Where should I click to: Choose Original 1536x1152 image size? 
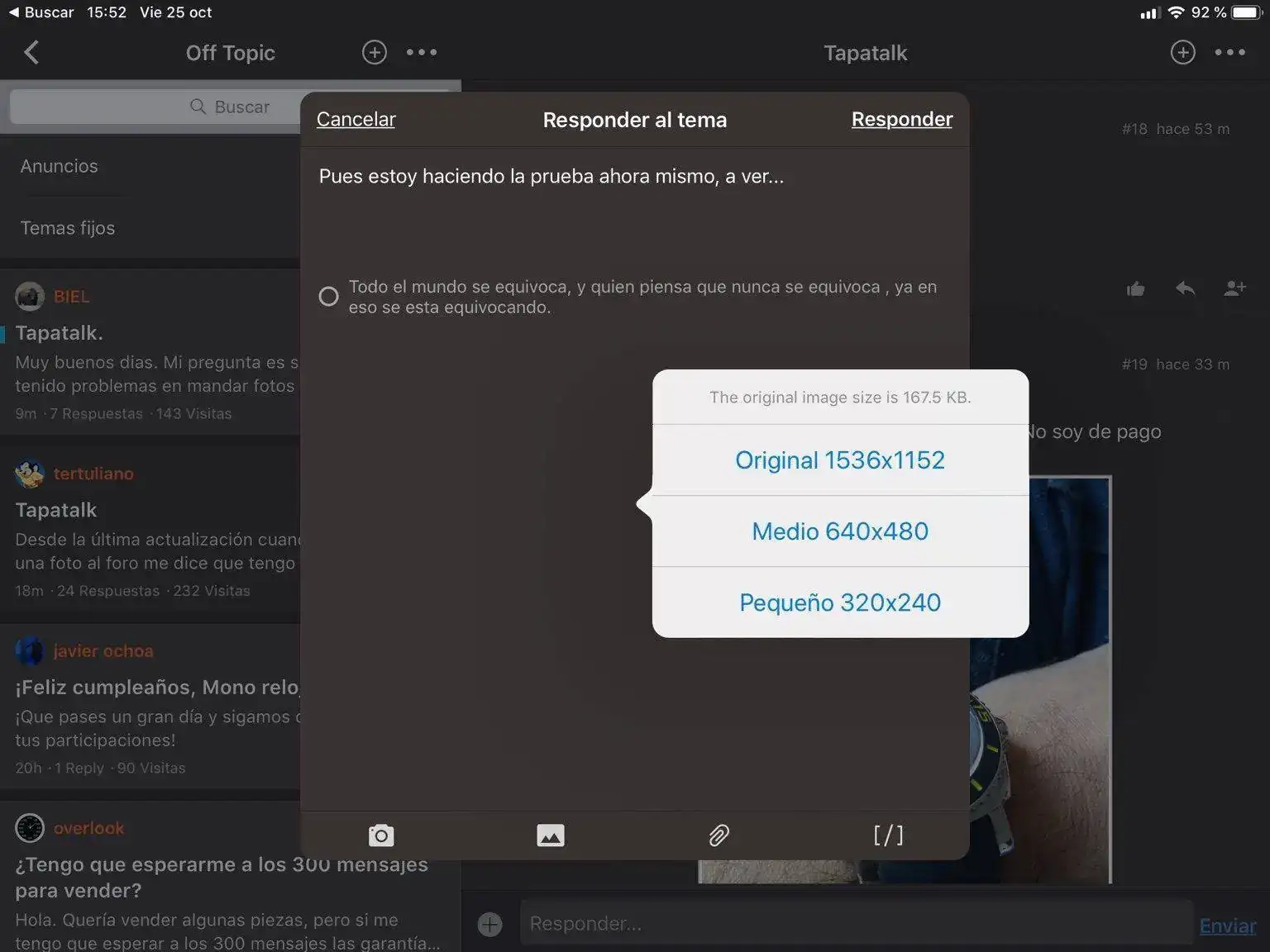point(840,460)
